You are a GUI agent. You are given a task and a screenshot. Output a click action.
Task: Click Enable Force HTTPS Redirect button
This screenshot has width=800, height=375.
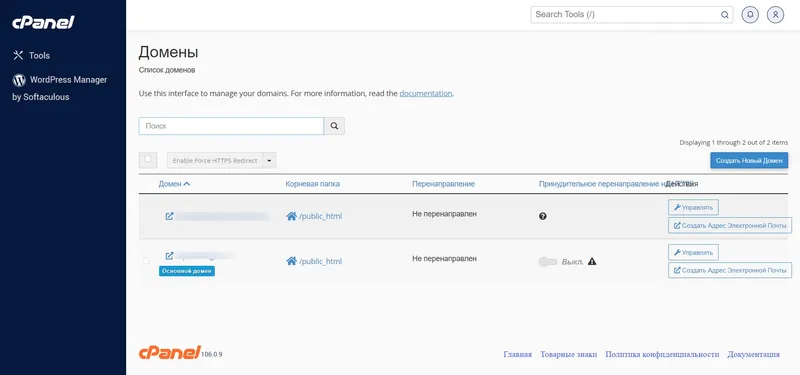point(215,160)
